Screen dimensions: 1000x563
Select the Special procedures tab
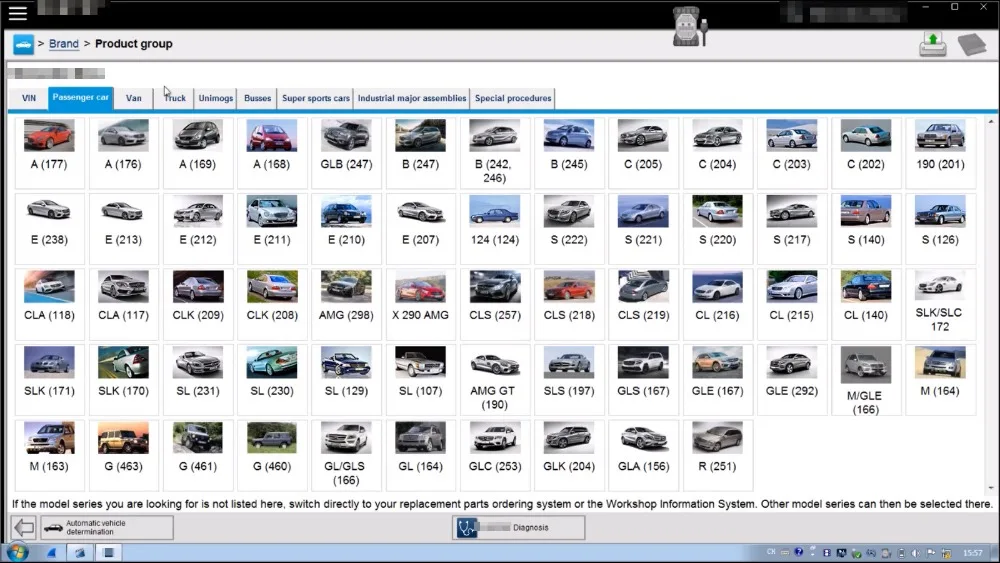(x=512, y=98)
